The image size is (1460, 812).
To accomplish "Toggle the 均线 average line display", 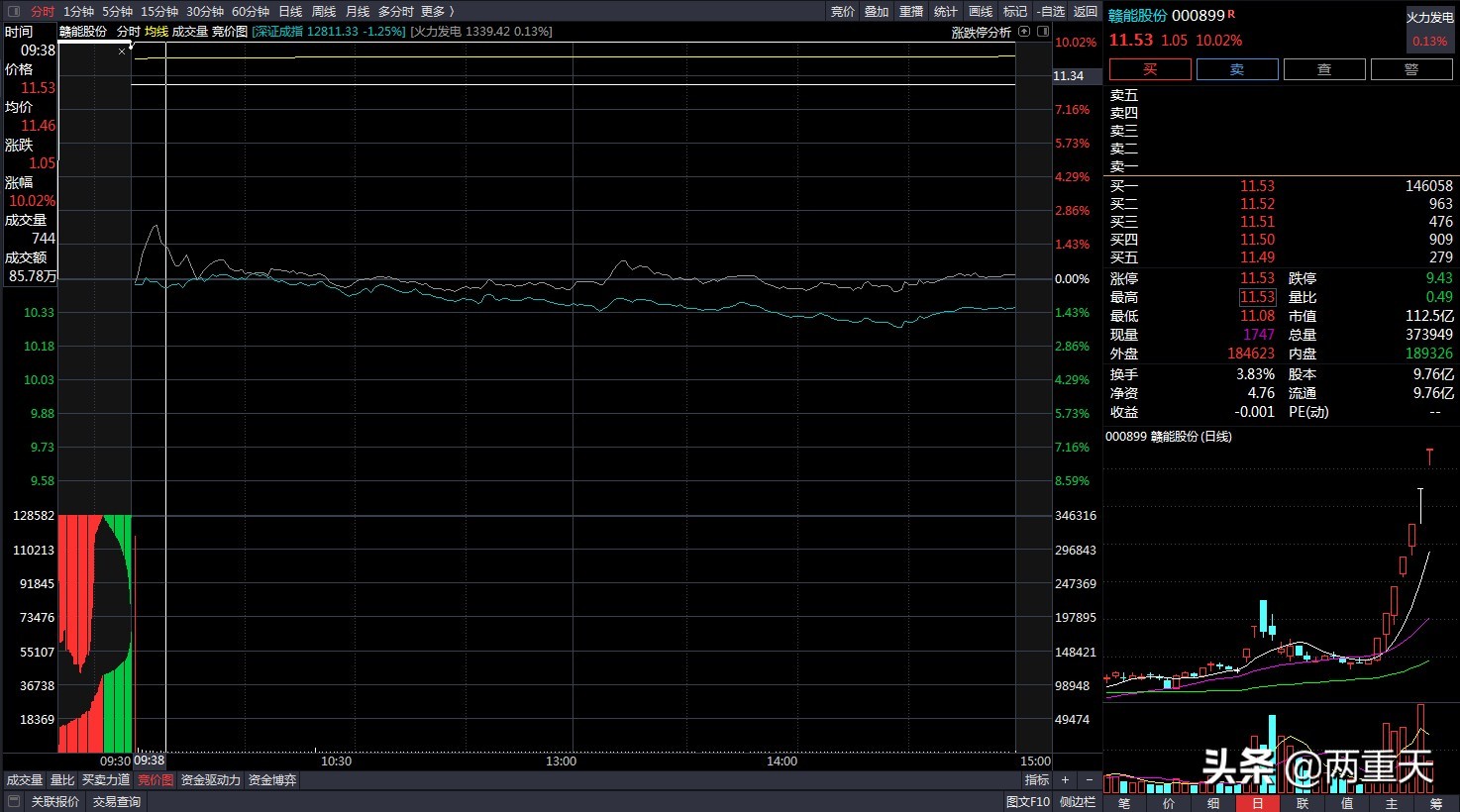I will [x=156, y=32].
